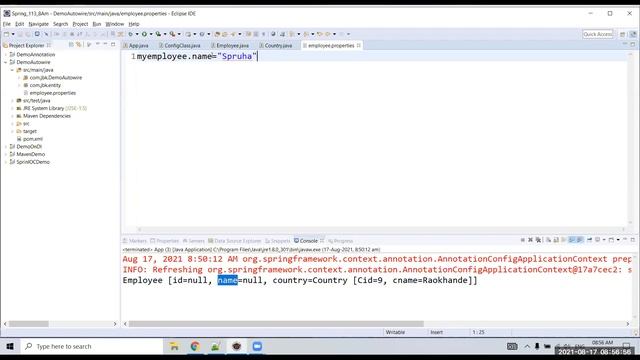Open the Display Selected Console dropdown
640x360 pixels.
[604, 240]
